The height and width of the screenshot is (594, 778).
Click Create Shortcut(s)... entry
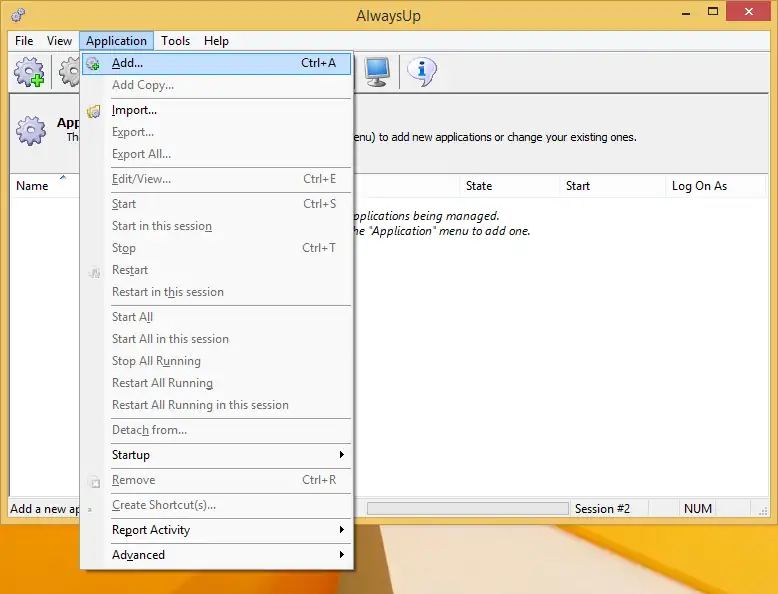coord(216,505)
